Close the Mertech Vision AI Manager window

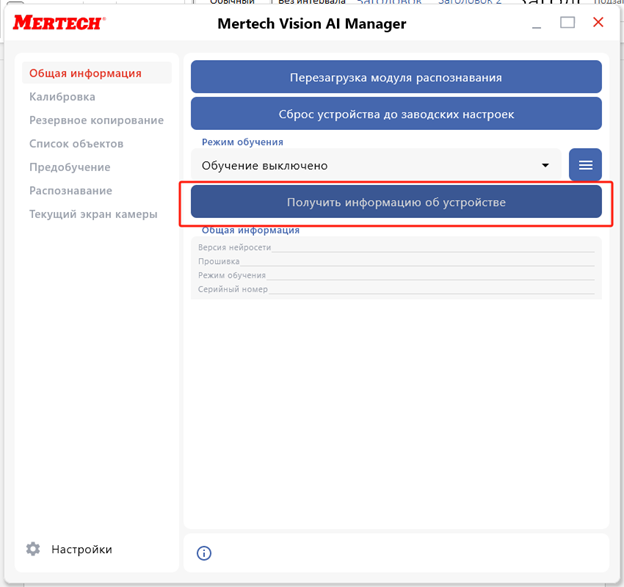pyautogui.click(x=598, y=22)
